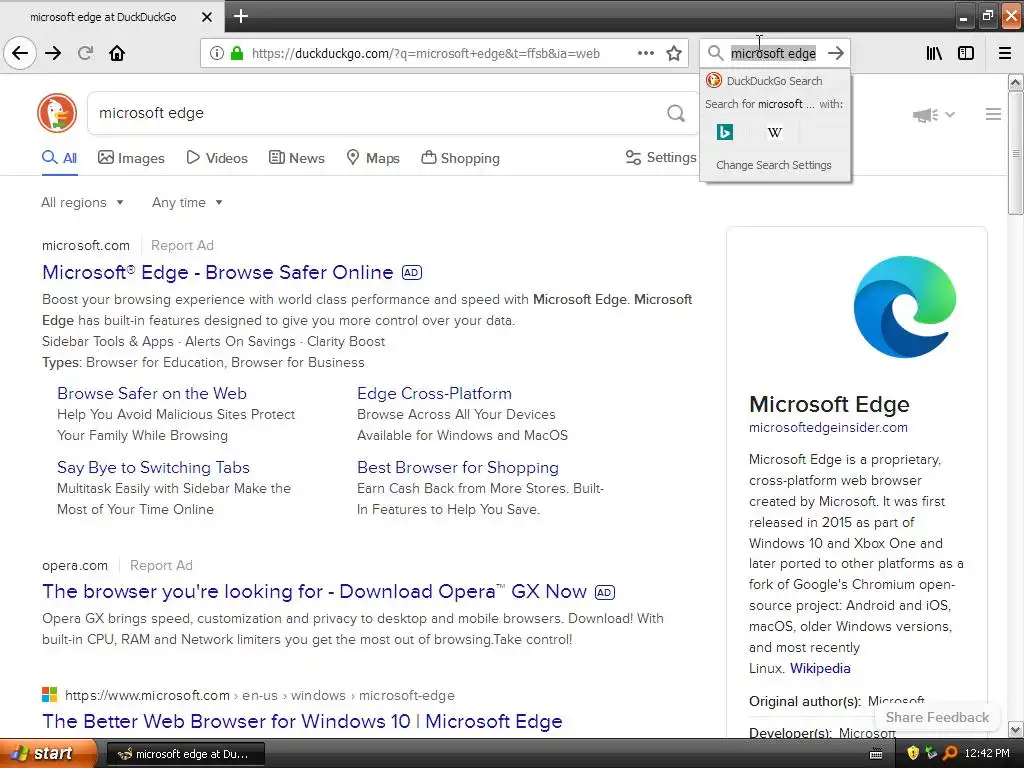This screenshot has height=768, width=1024.
Task: Switch to the Images tab
Action: click(131, 158)
